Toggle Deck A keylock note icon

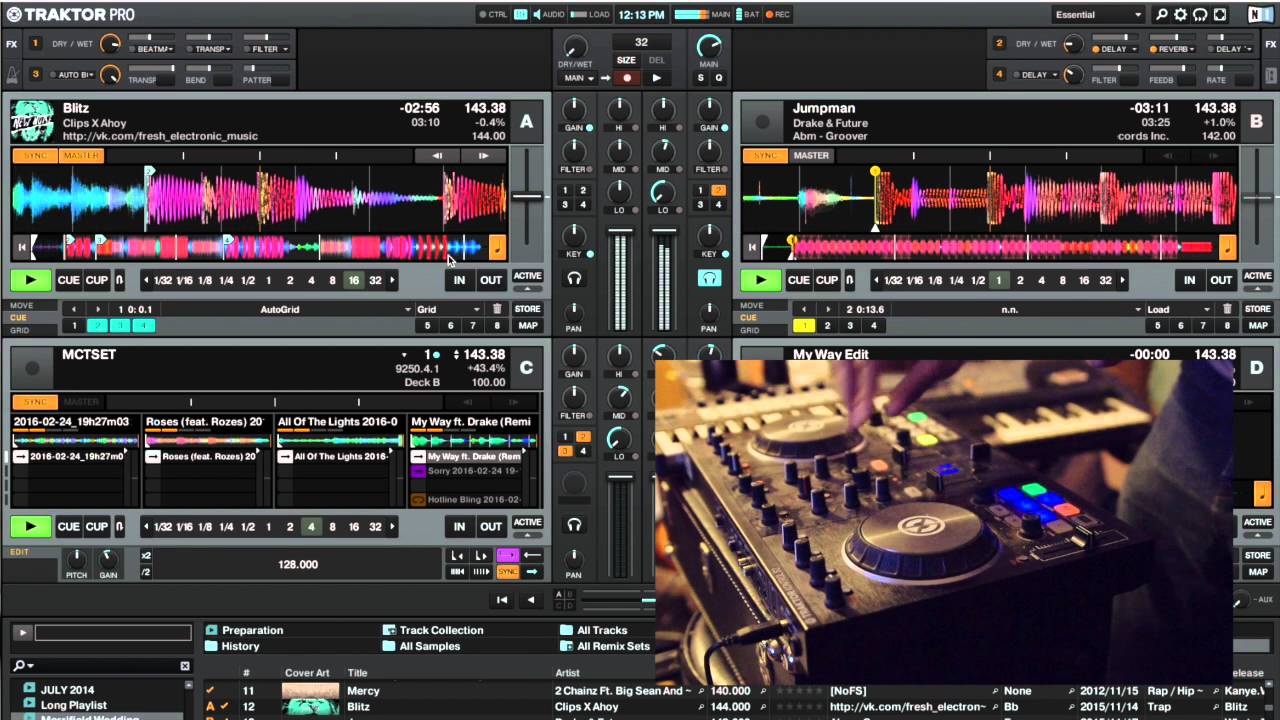coord(497,247)
